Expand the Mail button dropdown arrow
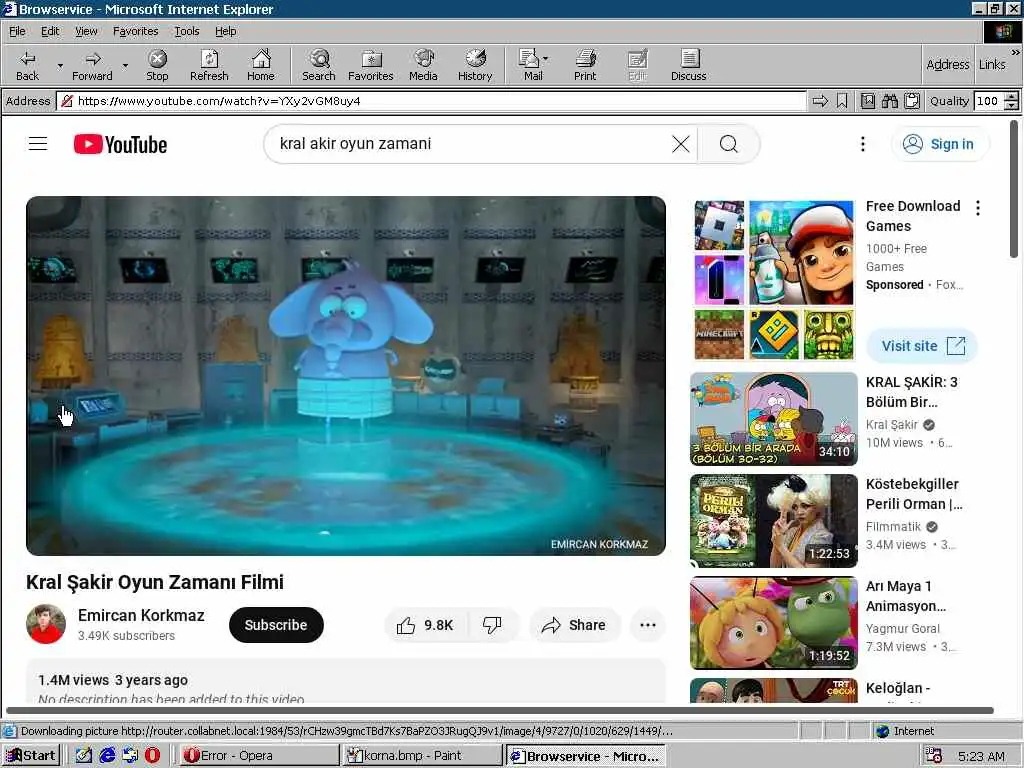1024x768 pixels. click(546, 59)
